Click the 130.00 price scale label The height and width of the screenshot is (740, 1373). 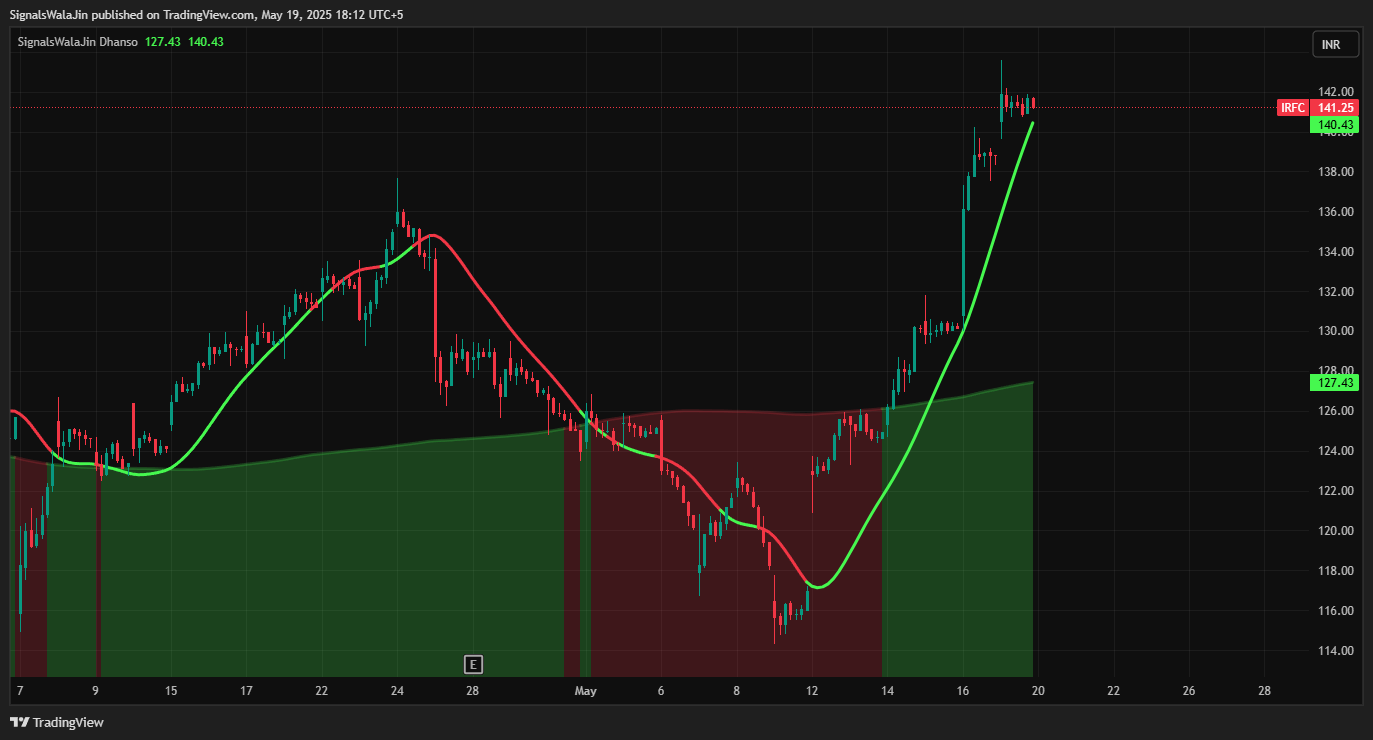click(1335, 331)
